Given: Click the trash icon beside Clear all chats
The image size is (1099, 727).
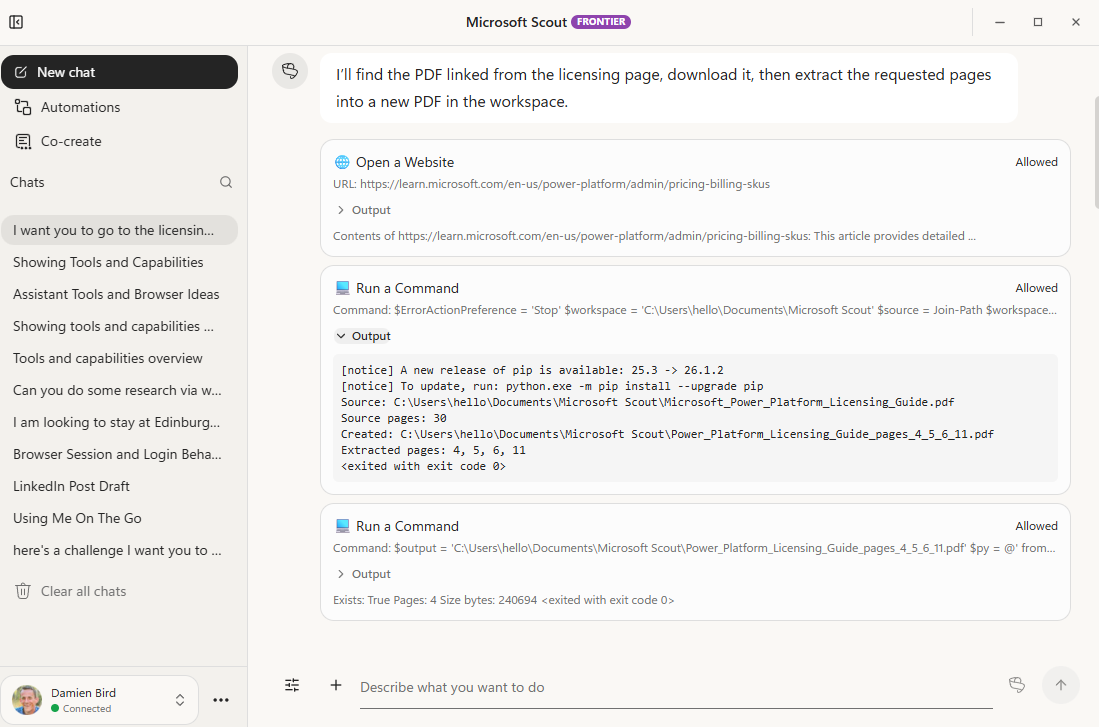Looking at the screenshot, I should [23, 591].
